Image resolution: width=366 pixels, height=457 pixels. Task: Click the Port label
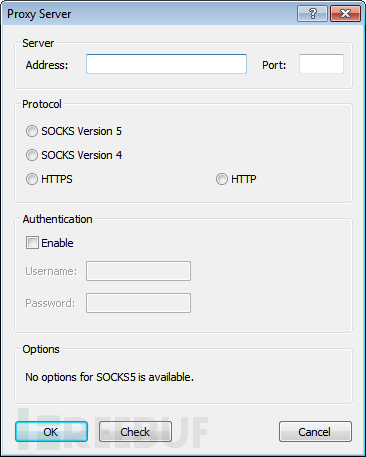tap(274, 65)
